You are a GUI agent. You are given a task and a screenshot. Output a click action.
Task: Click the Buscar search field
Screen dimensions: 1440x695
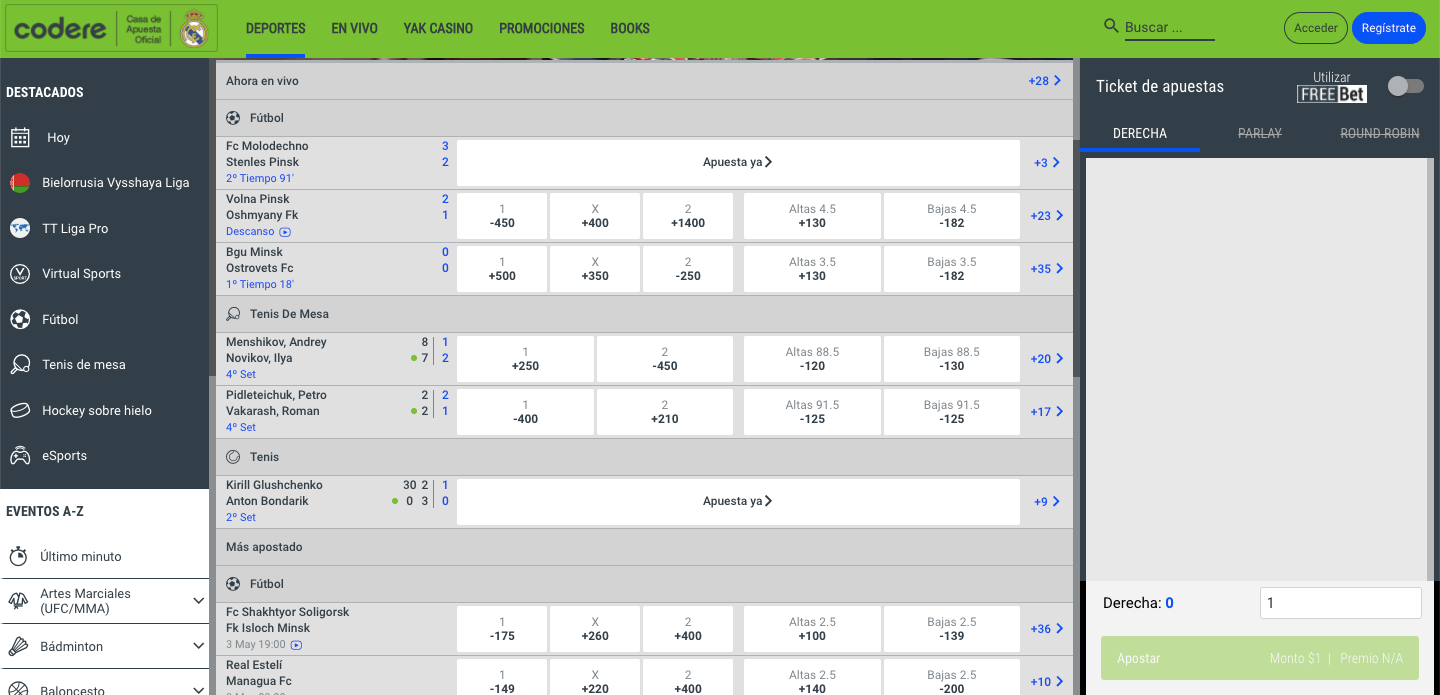click(x=1170, y=28)
